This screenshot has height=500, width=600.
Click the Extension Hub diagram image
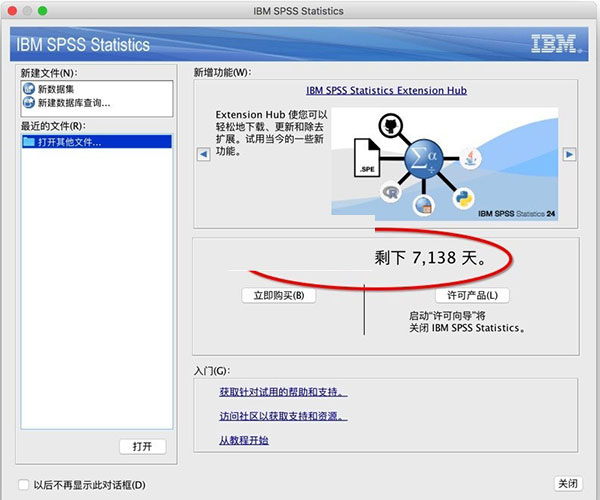tap(444, 164)
